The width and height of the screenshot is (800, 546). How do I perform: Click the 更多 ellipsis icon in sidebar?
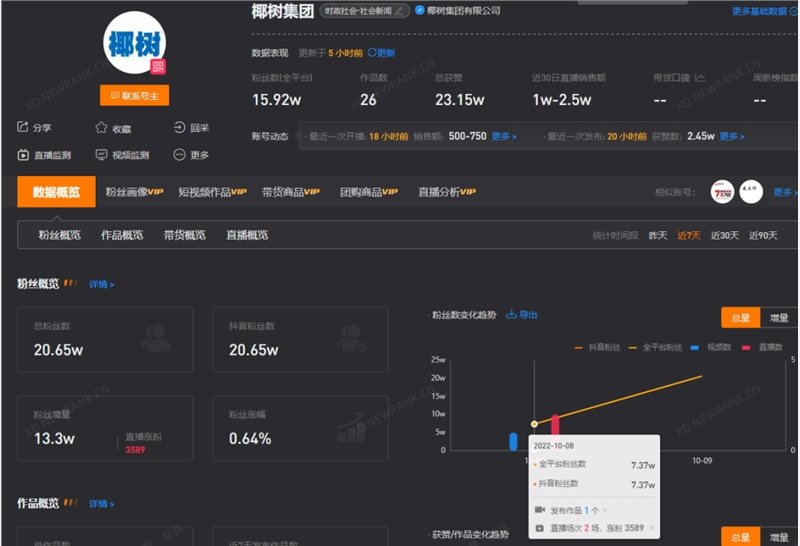179,155
